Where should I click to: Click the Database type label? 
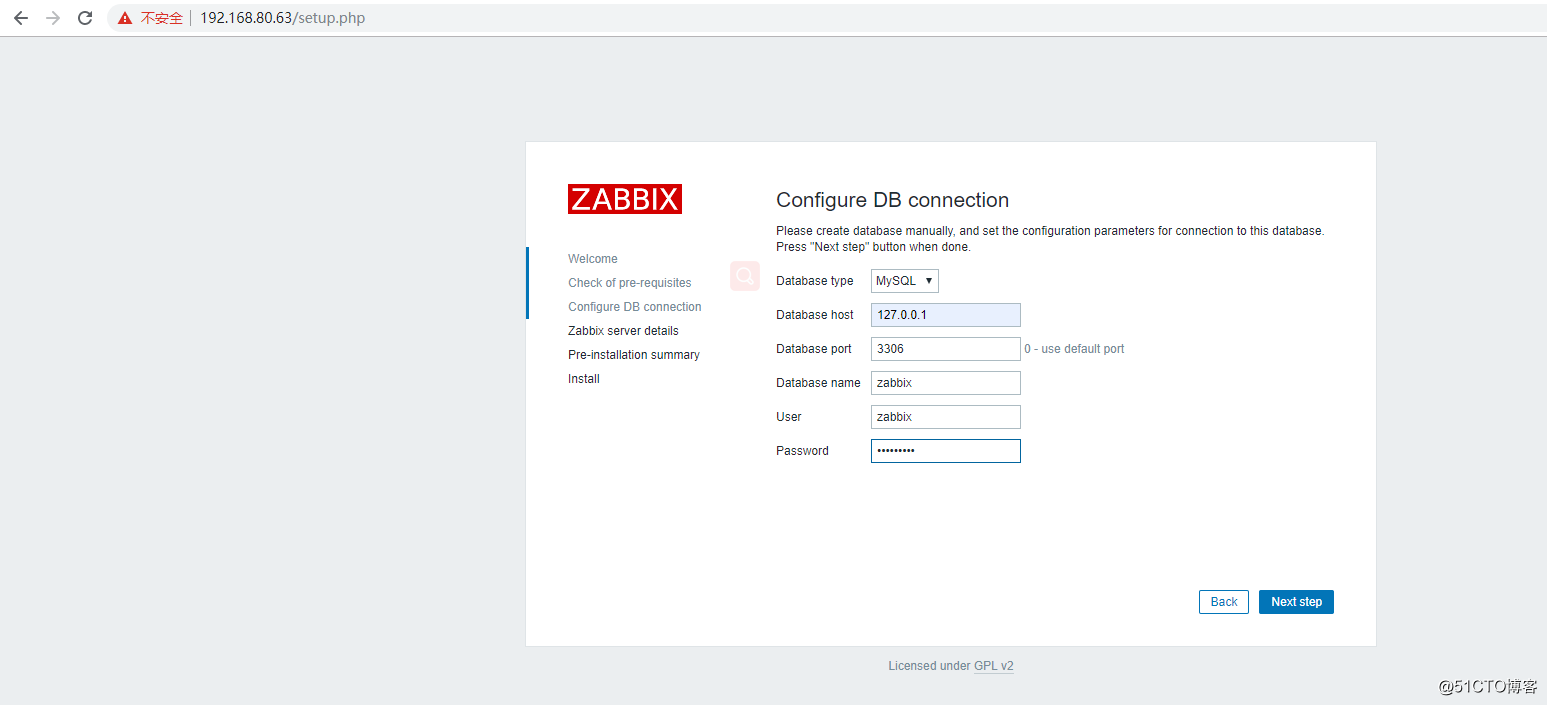click(x=815, y=281)
